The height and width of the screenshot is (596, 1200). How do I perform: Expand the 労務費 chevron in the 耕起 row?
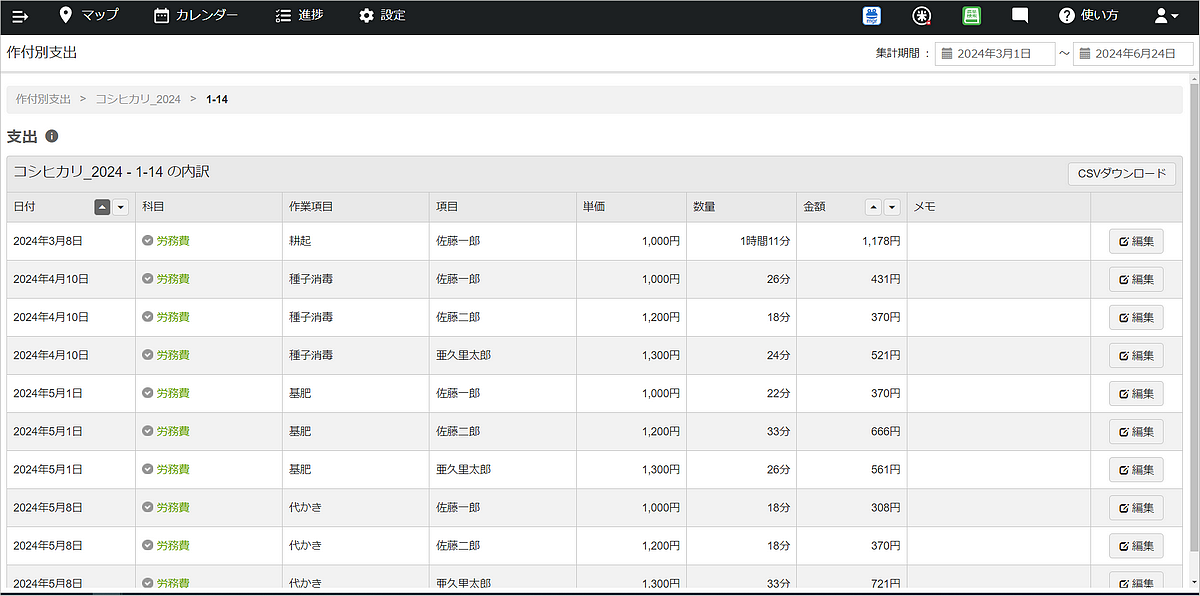[148, 241]
